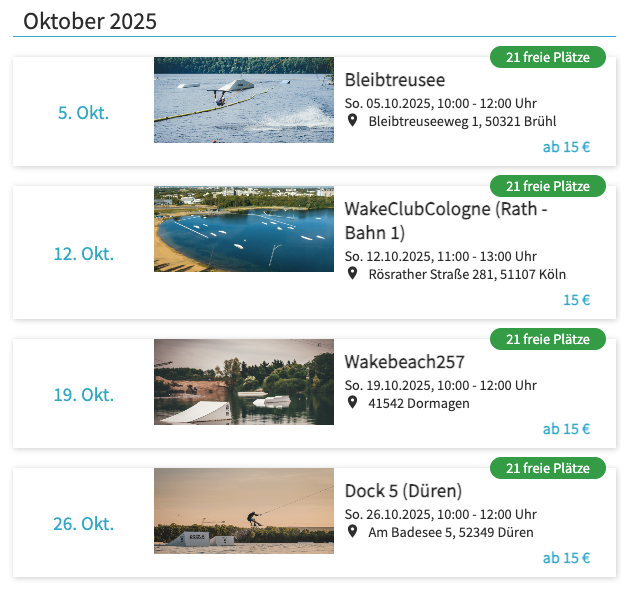
Task: Click the ab 15 € price for Wakebeach257
Action: point(566,429)
